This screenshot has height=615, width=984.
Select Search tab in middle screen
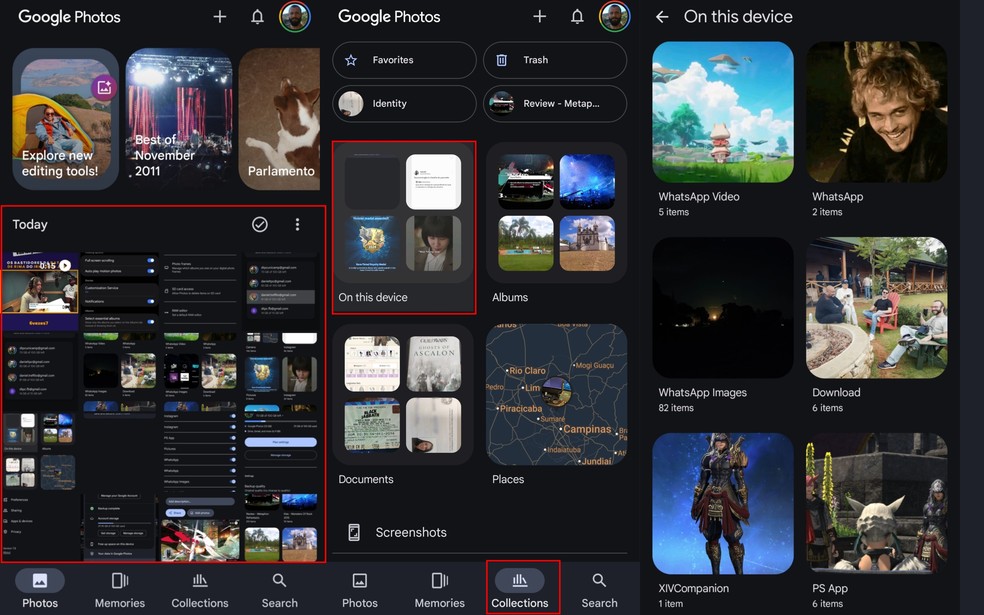coord(599,589)
